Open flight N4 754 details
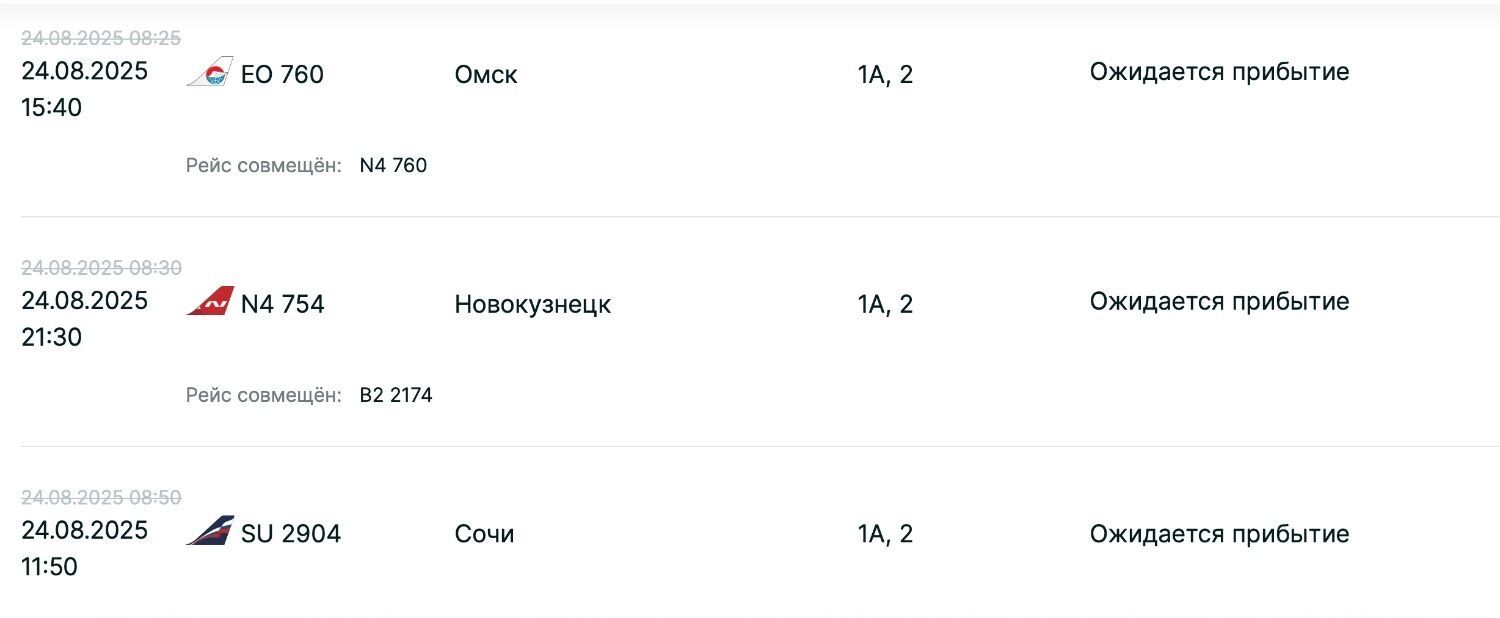Viewport: 1500px width, 618px height. (282, 304)
